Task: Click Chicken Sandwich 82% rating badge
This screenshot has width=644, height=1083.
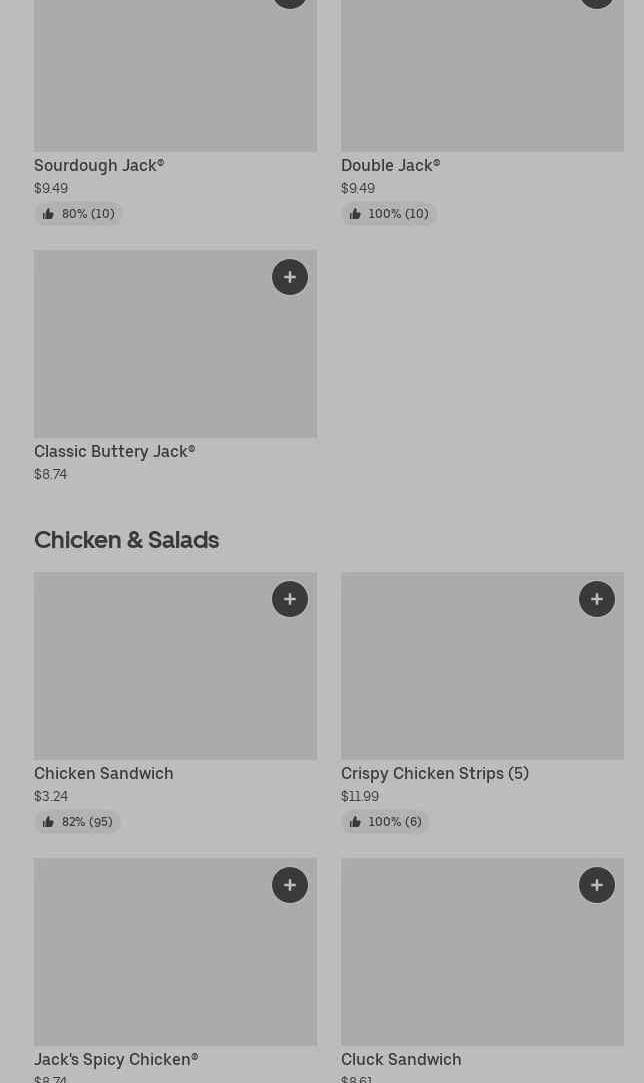Action: pyautogui.click(x=77, y=822)
